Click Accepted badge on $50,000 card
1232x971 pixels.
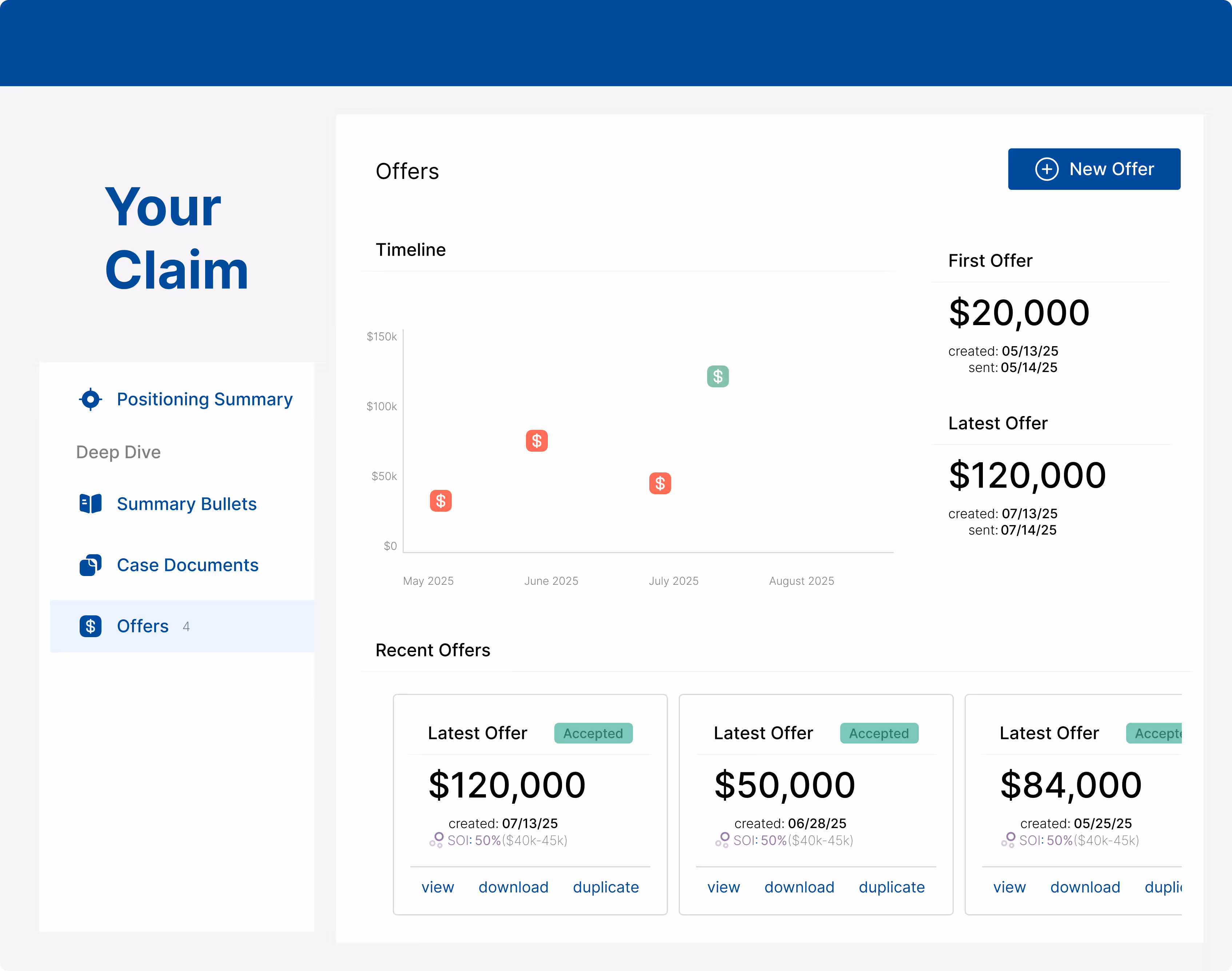click(878, 734)
